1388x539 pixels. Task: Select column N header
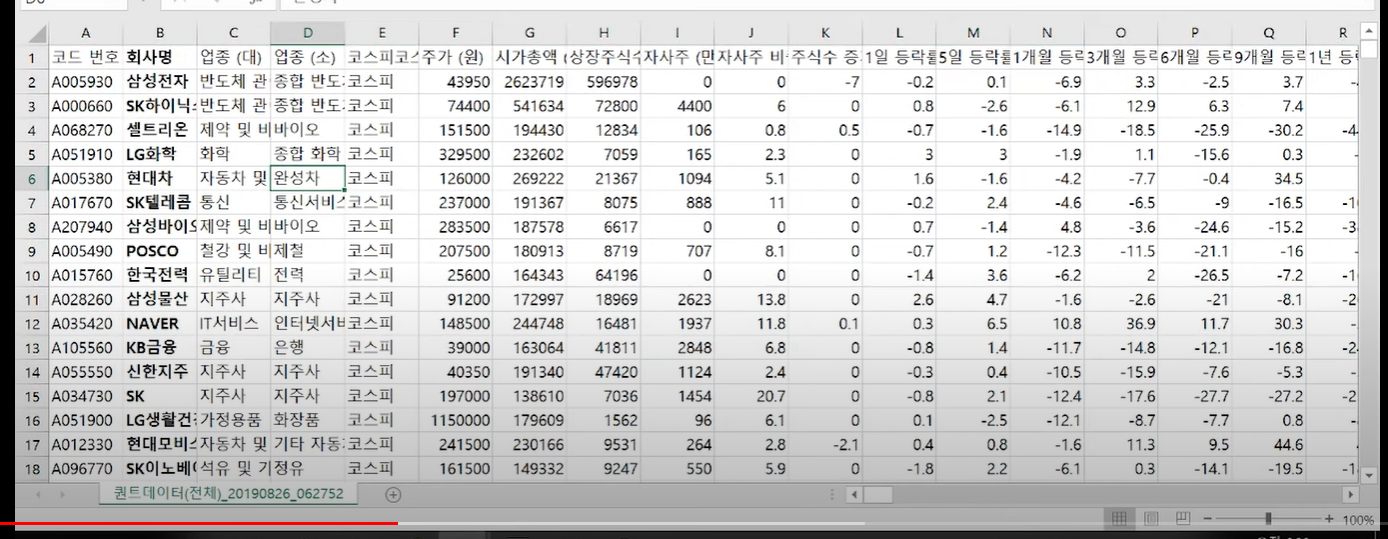point(1047,33)
